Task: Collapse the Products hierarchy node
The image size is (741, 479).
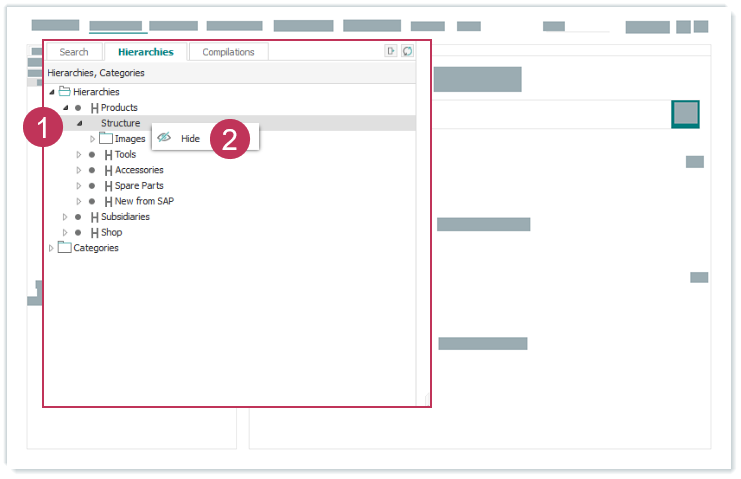Action: coord(65,108)
